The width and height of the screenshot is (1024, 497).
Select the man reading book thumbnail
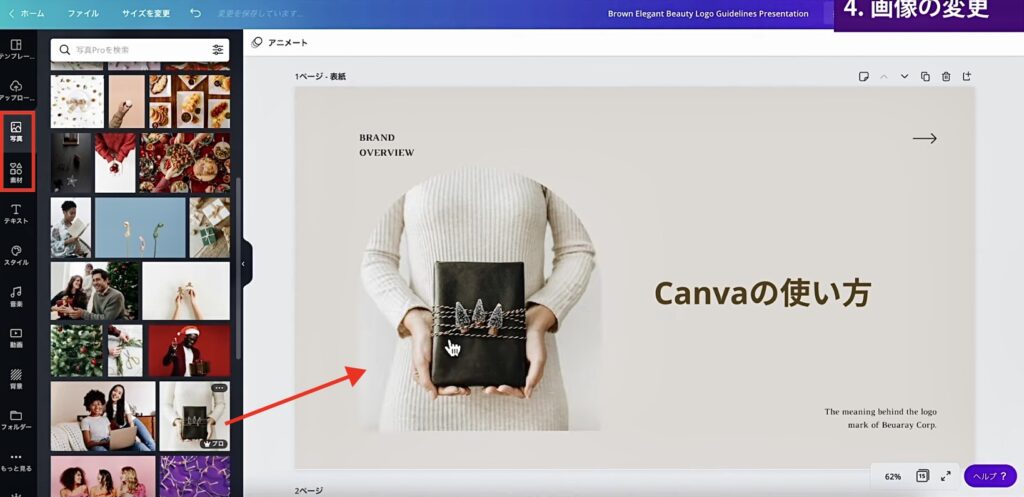click(x=71, y=228)
